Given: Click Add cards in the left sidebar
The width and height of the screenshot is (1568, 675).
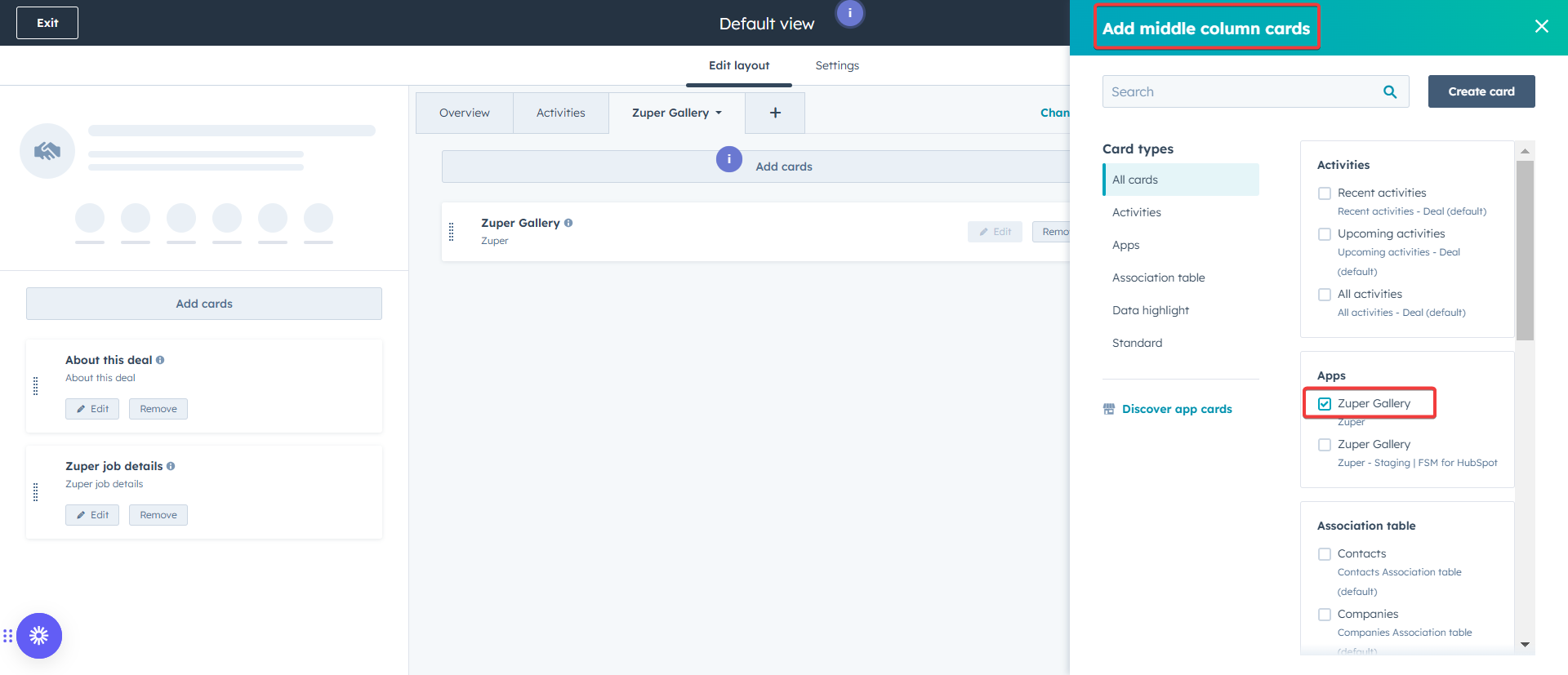Looking at the screenshot, I should click(204, 304).
